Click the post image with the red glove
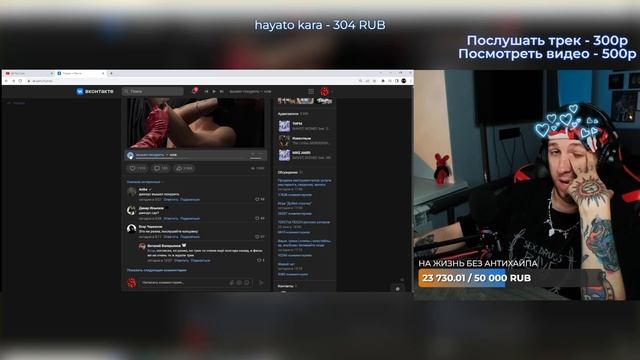 click(x=196, y=122)
